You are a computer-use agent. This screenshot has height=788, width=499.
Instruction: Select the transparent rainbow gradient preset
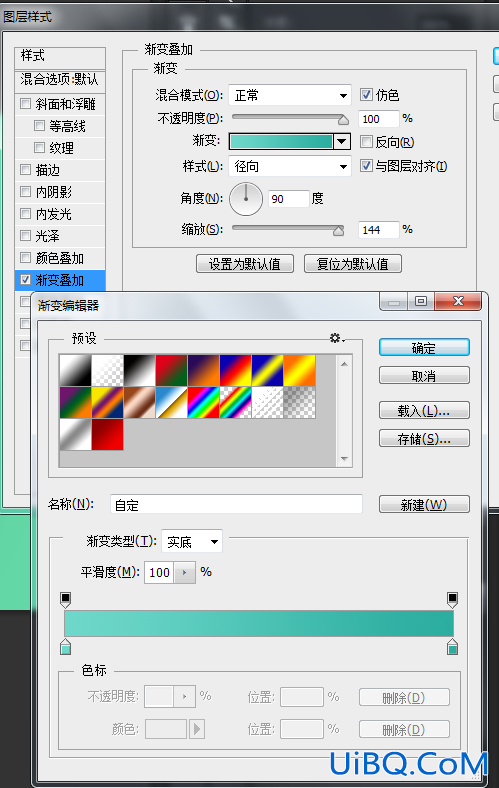pos(236,403)
